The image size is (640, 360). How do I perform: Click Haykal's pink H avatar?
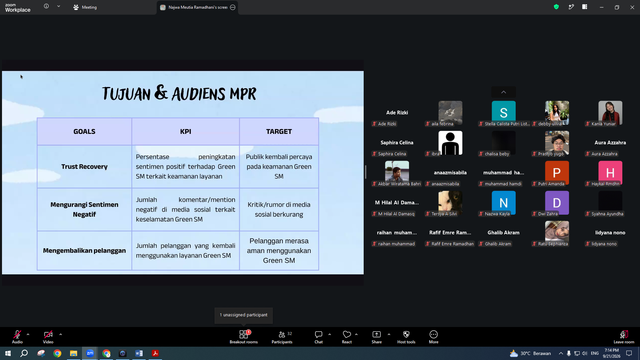pos(610,172)
